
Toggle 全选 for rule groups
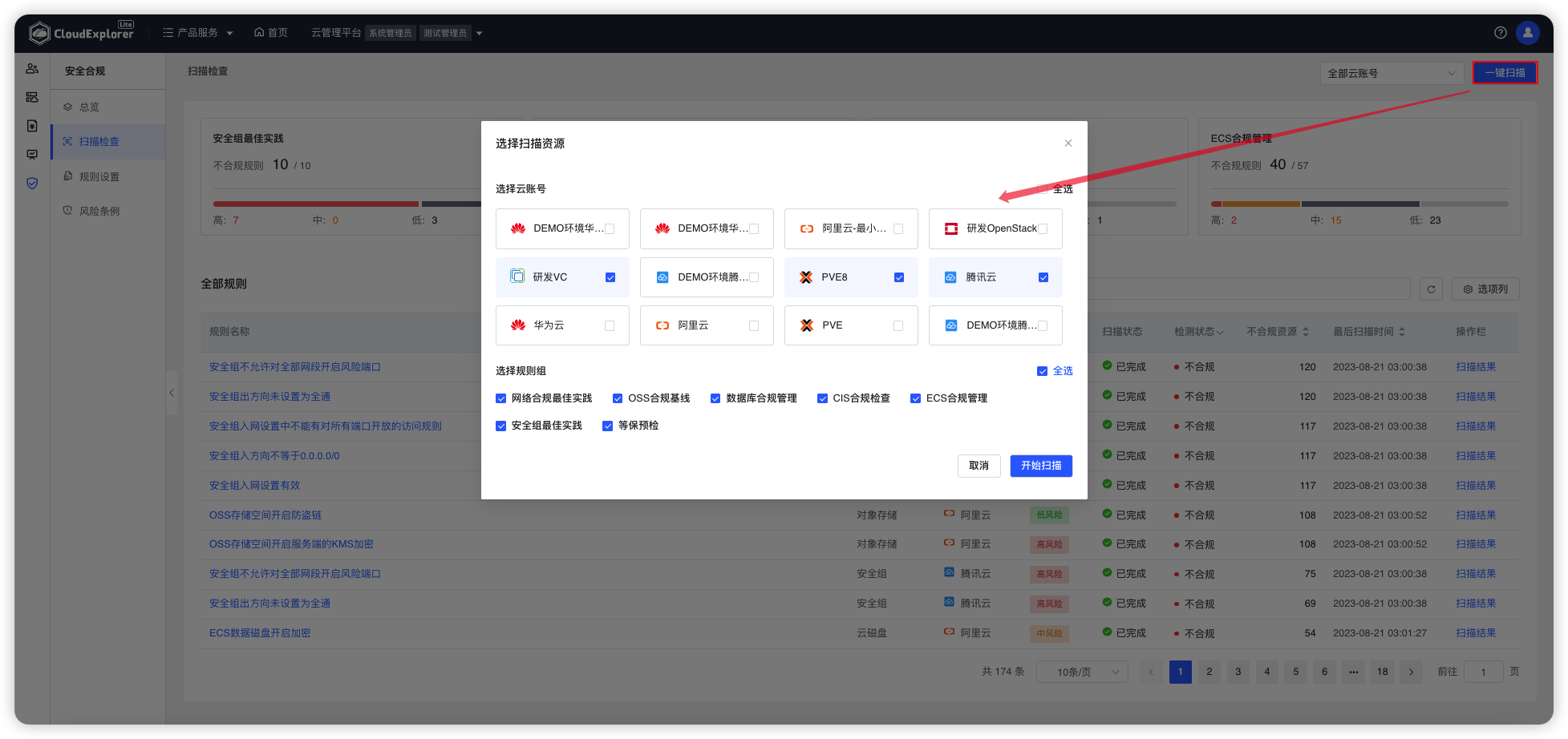click(x=1042, y=371)
